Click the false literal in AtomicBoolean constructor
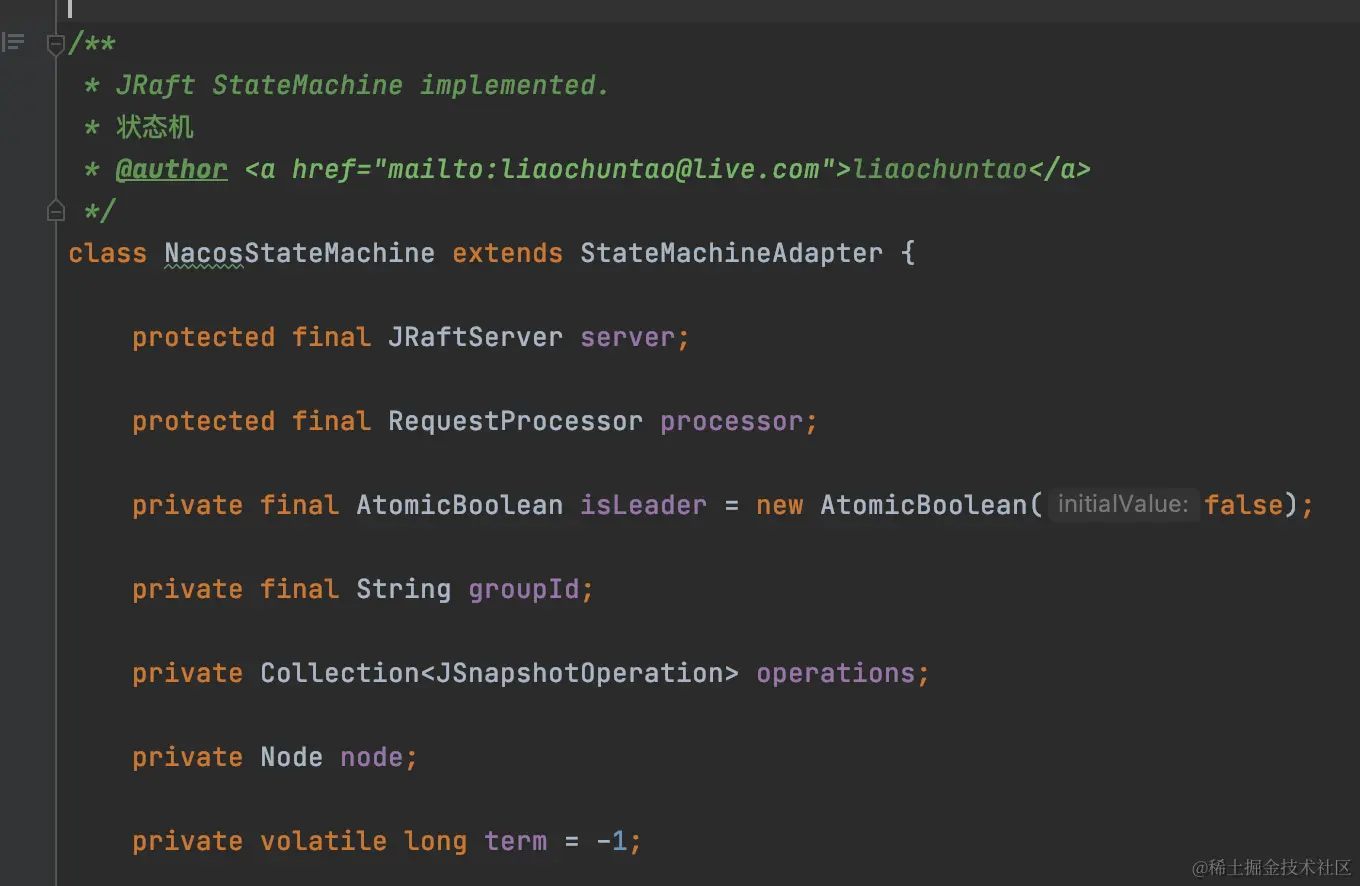 pyautogui.click(x=1243, y=505)
